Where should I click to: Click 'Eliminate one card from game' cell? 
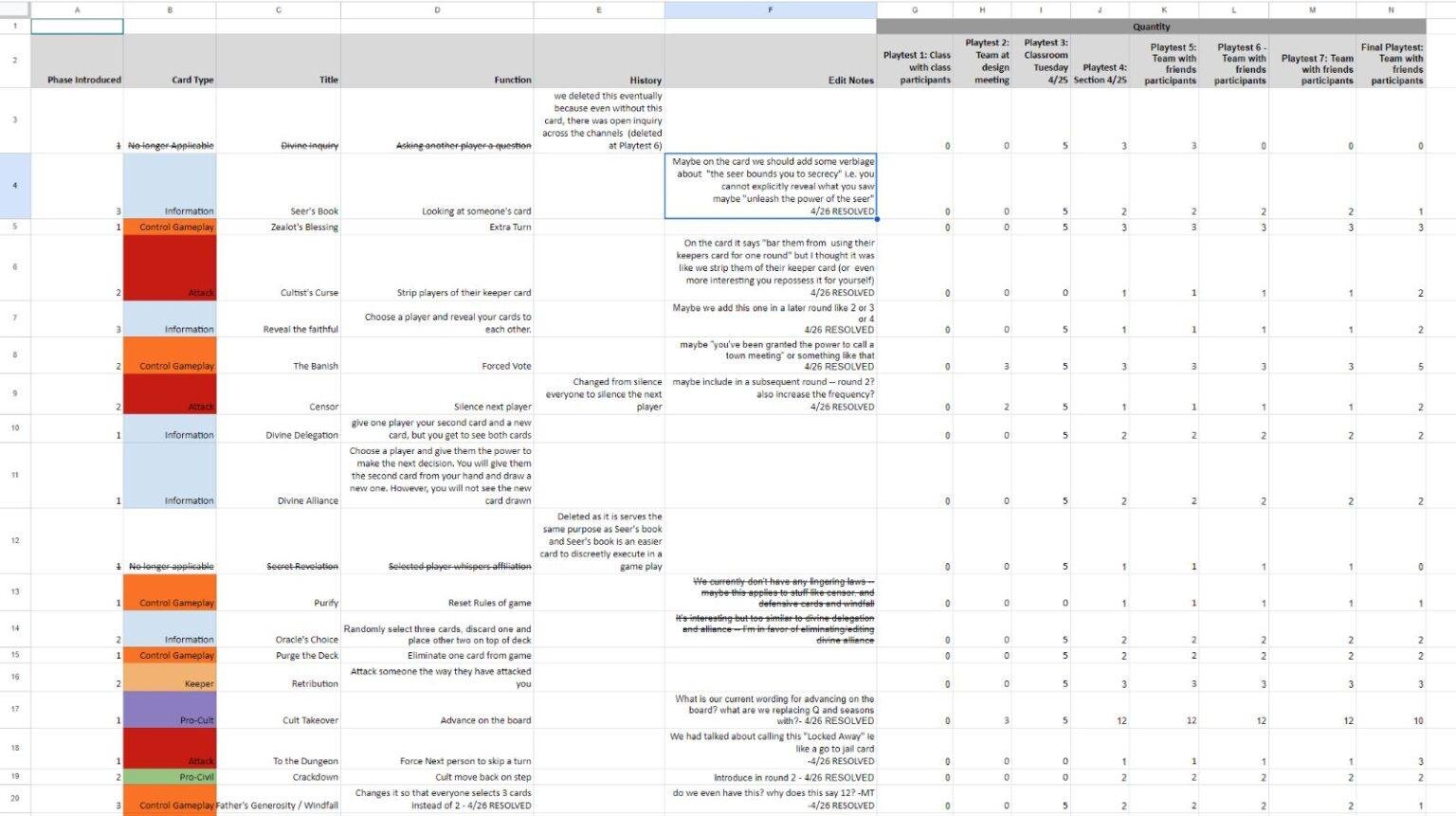pyautogui.click(x=437, y=655)
